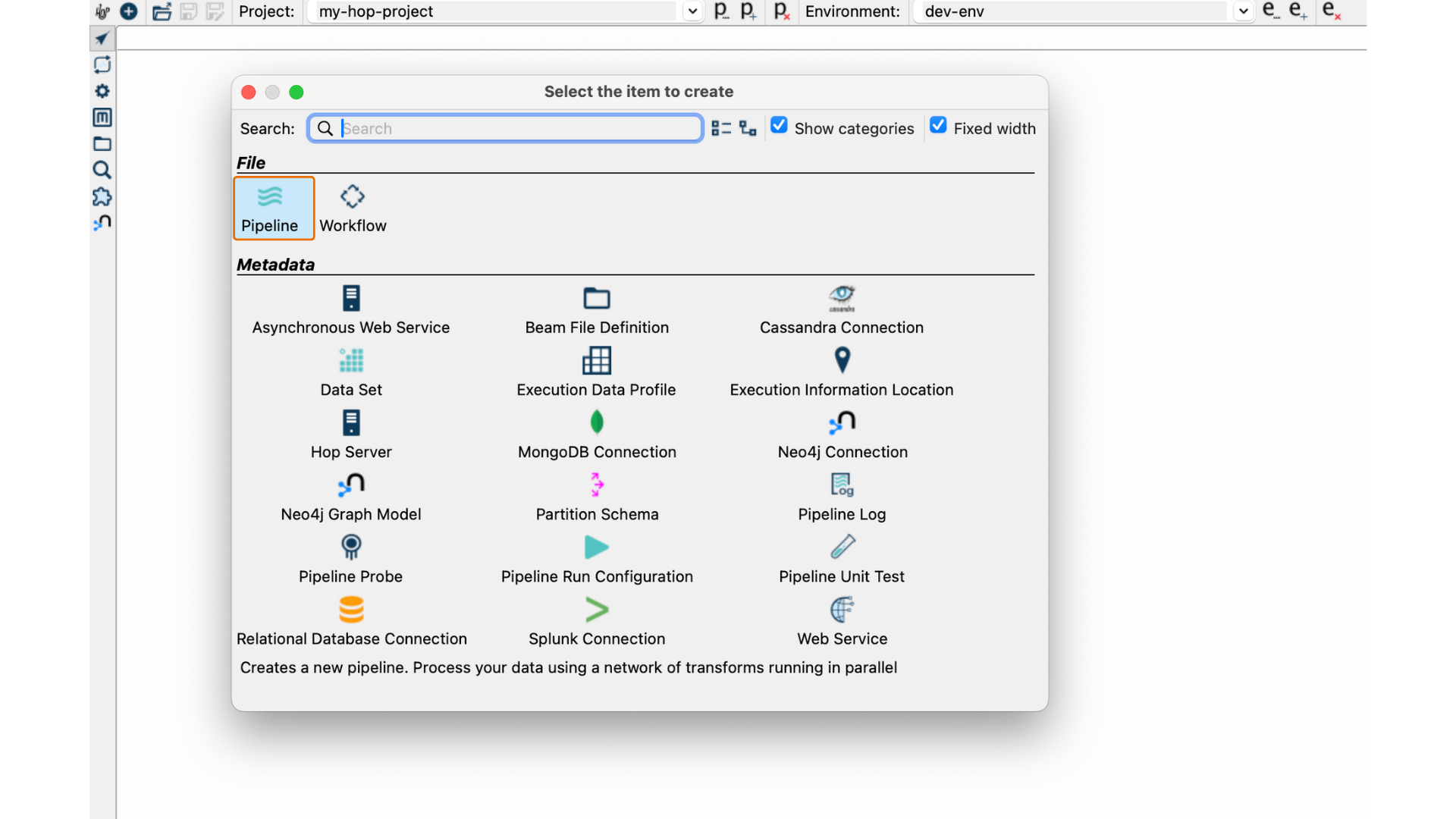Create a new Data Set

[x=351, y=372]
